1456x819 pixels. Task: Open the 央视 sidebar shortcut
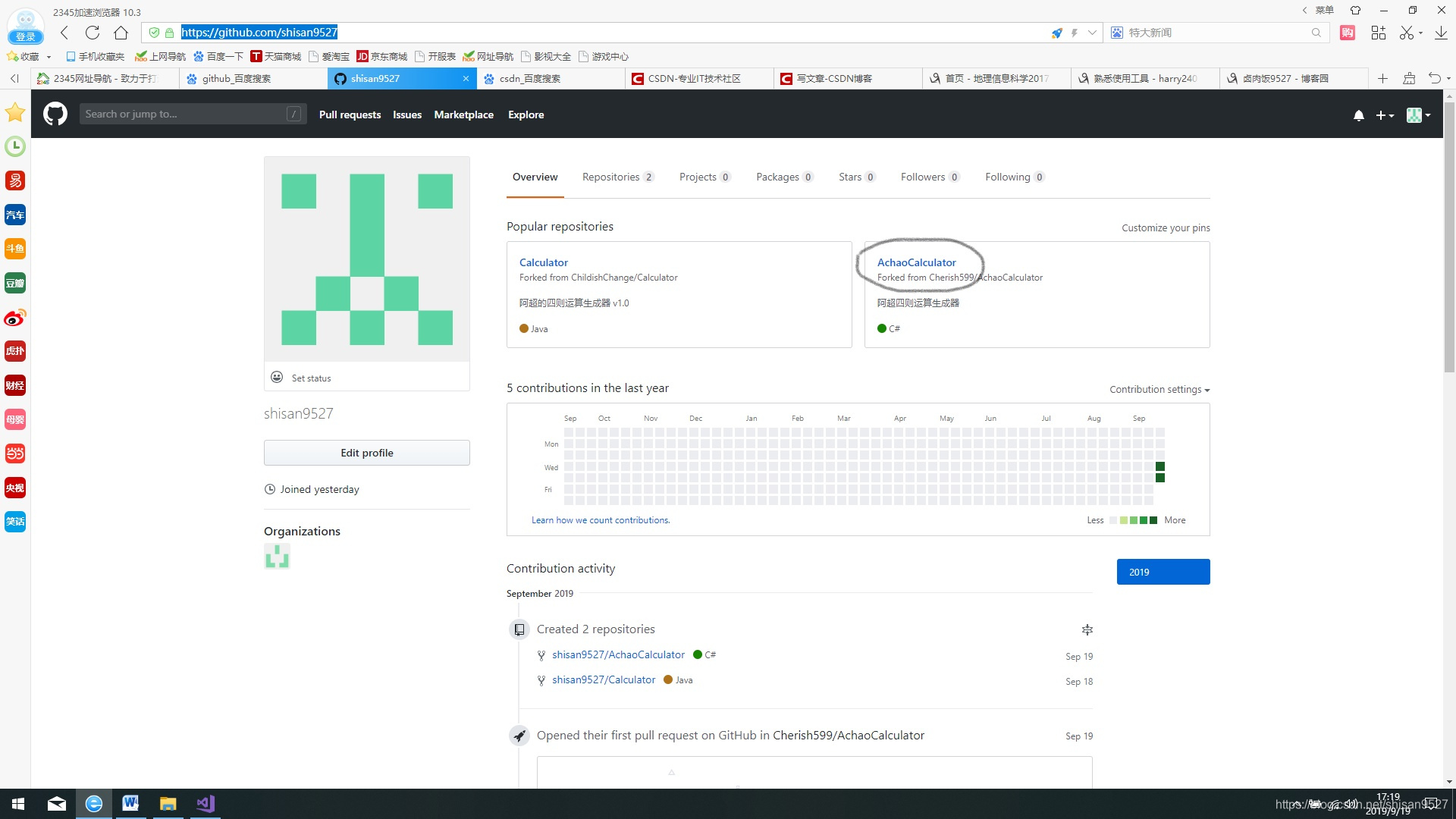15,488
